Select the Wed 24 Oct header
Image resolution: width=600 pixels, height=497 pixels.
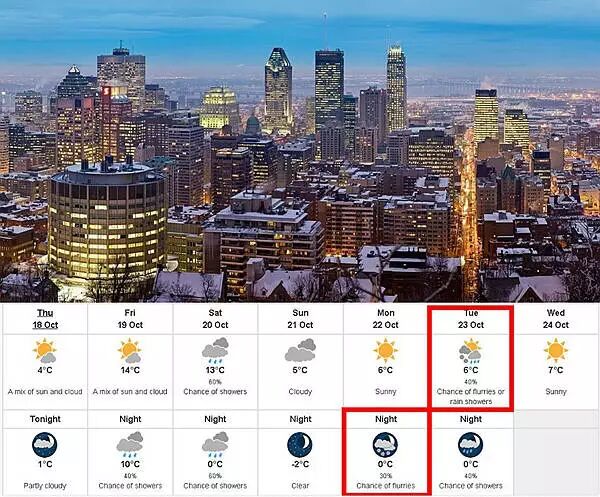pyautogui.click(x=556, y=319)
